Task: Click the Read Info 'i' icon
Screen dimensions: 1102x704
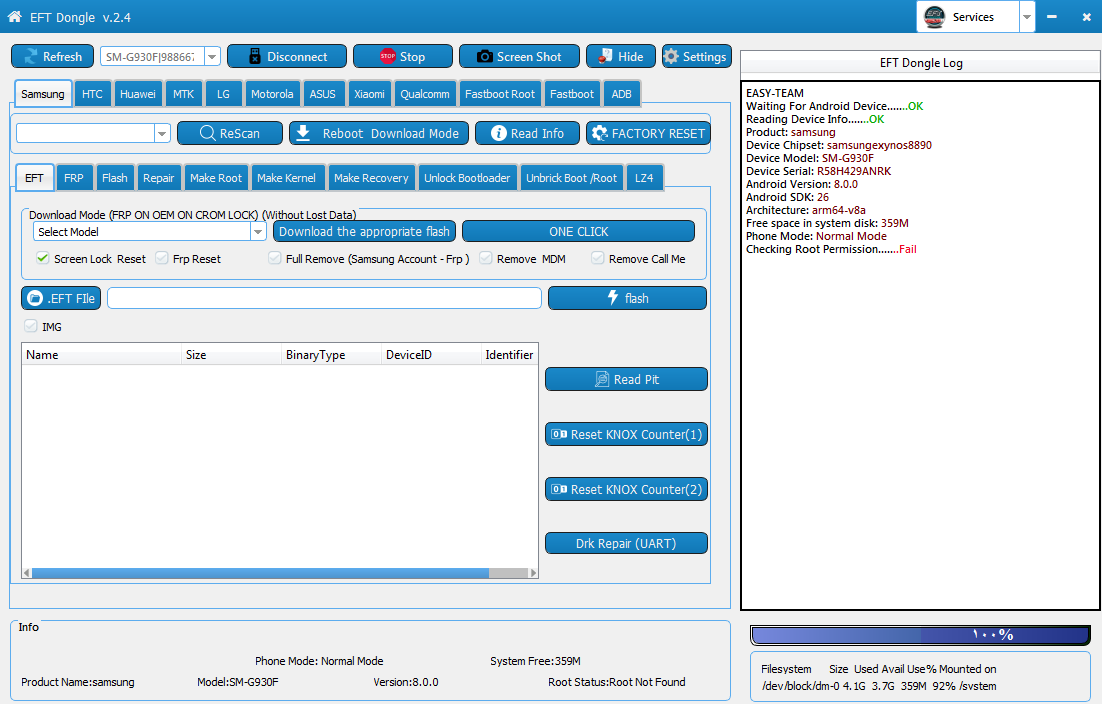Action: [x=498, y=133]
